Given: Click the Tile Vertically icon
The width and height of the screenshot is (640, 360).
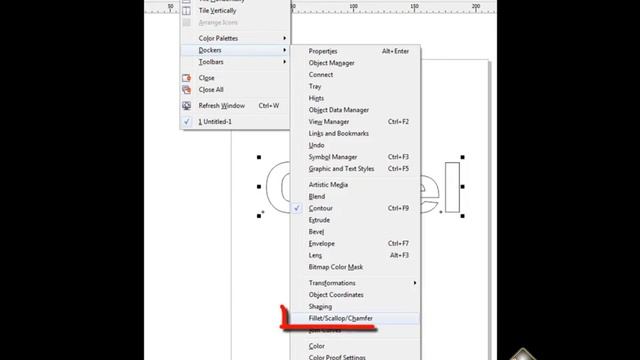Looking at the screenshot, I should [187, 11].
